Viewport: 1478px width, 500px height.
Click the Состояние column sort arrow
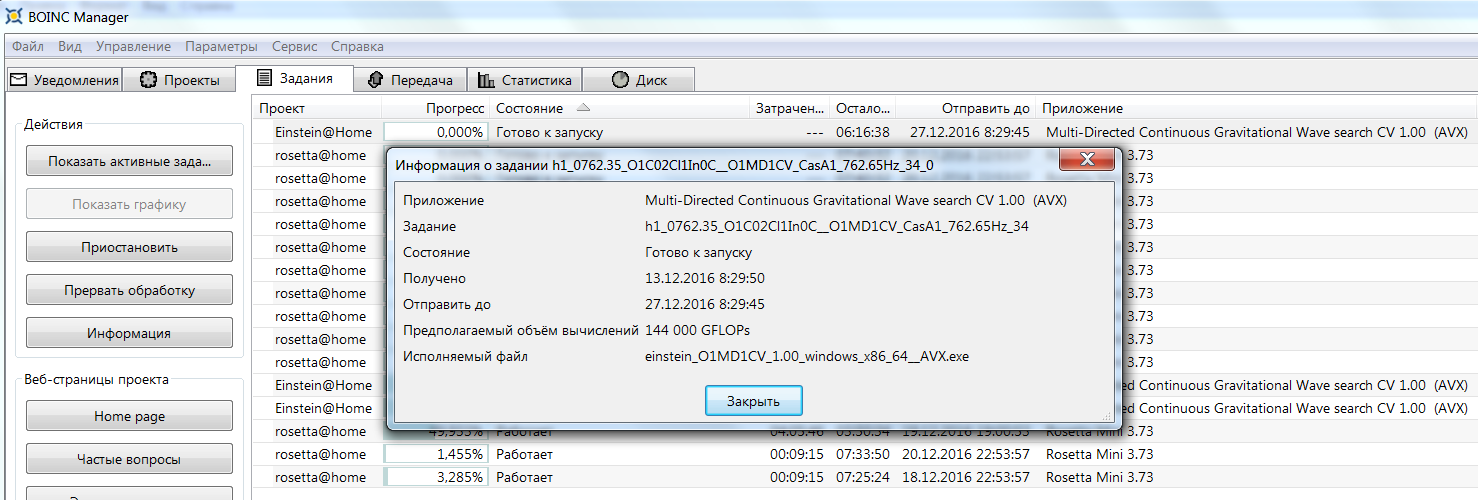(584, 107)
